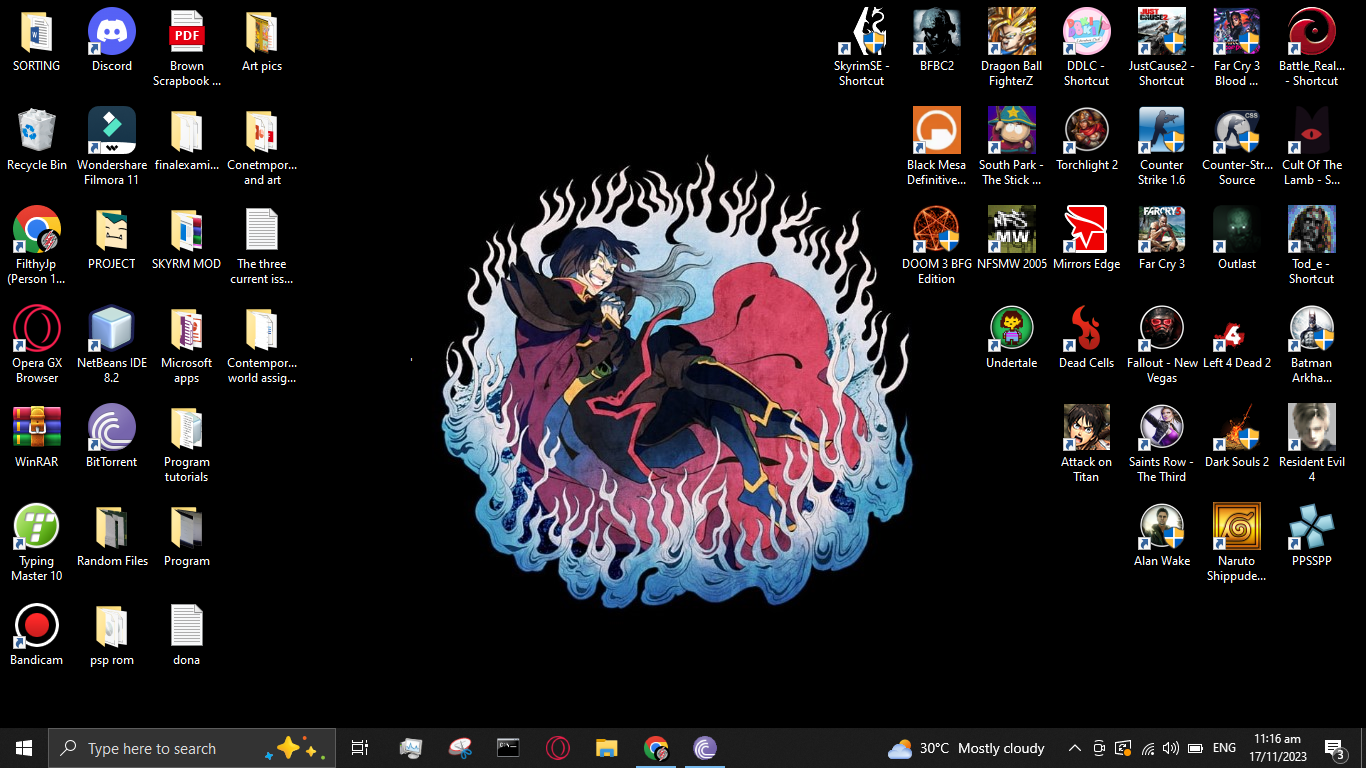
Task: Launch Torchlight 2
Action: 1087,139
